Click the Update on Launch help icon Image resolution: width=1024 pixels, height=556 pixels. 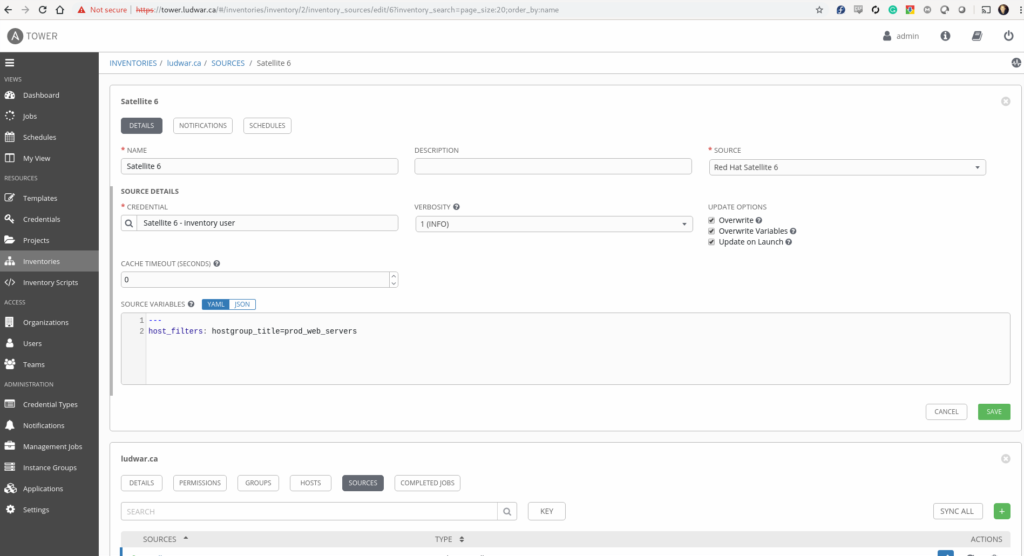pyautogui.click(x=788, y=242)
